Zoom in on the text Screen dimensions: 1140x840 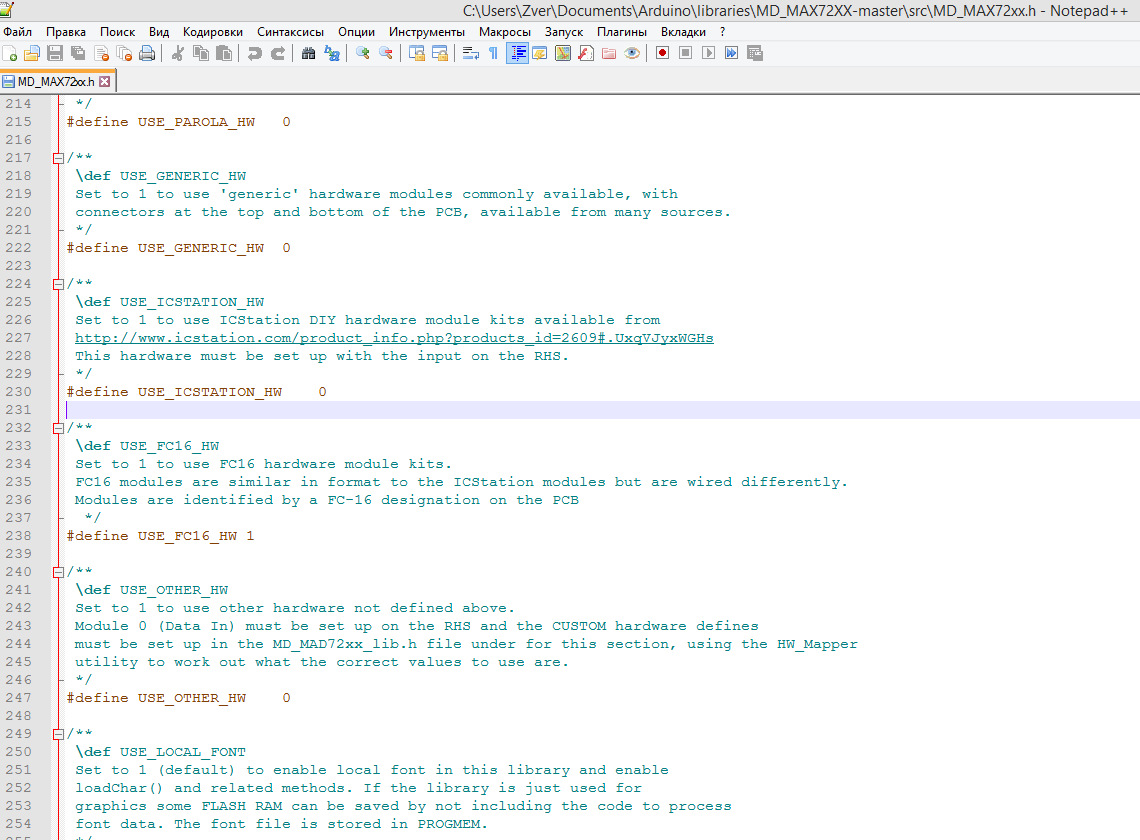click(x=362, y=53)
